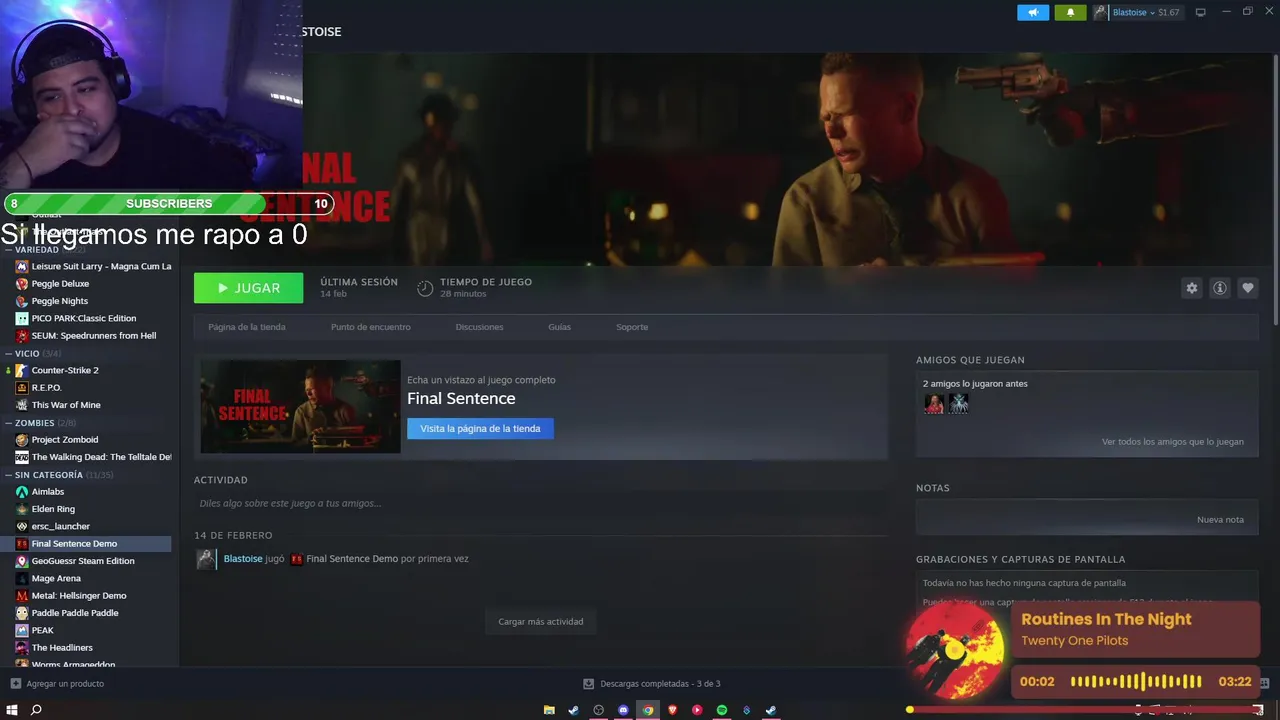
Task: Open Punto de encuentro tab
Action: [x=371, y=327]
